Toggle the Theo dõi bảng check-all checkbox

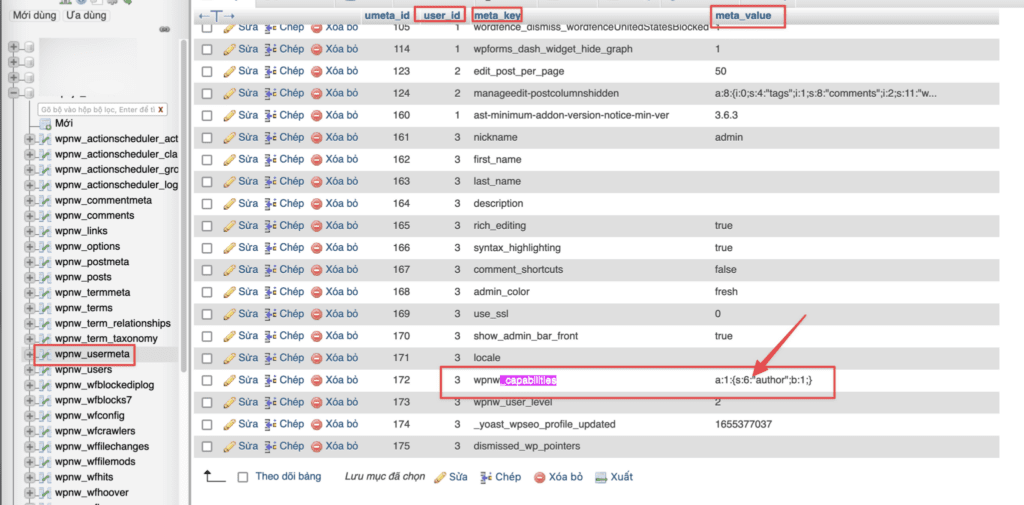point(243,478)
